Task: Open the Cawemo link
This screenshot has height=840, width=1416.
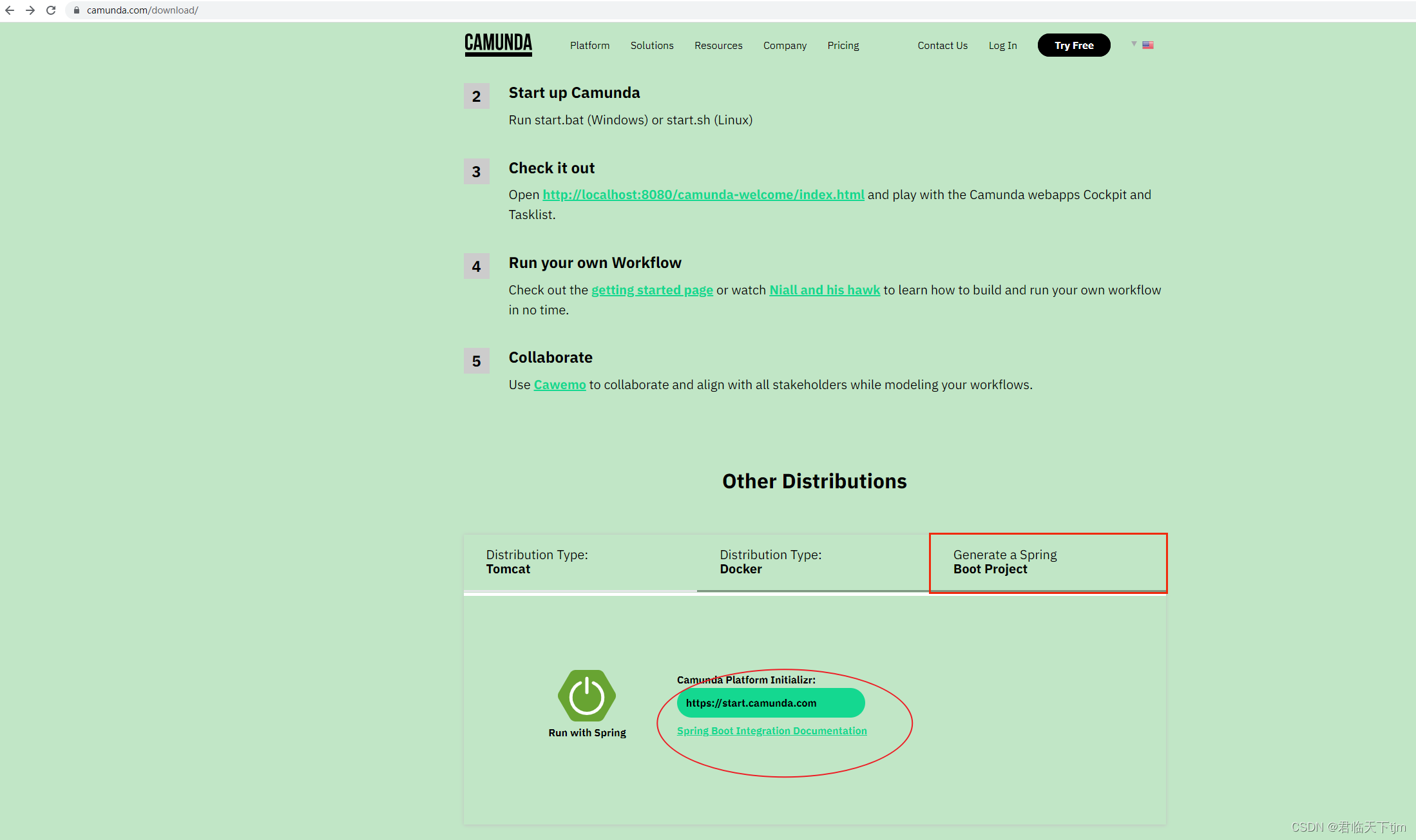Action: tap(559, 385)
